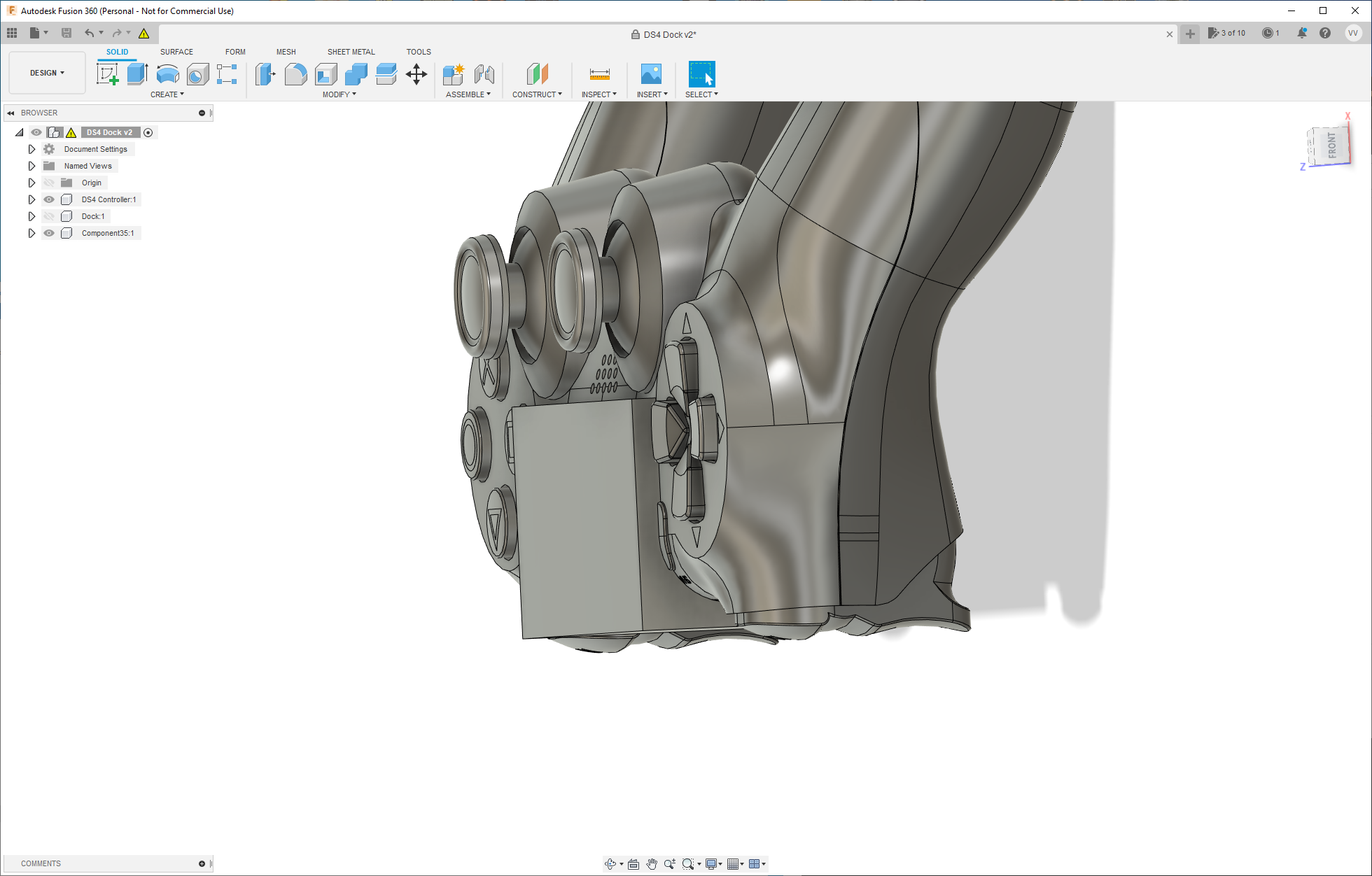Screen dimensions: 1372x876
Task: Expand Dock:1 component
Action: 31,216
